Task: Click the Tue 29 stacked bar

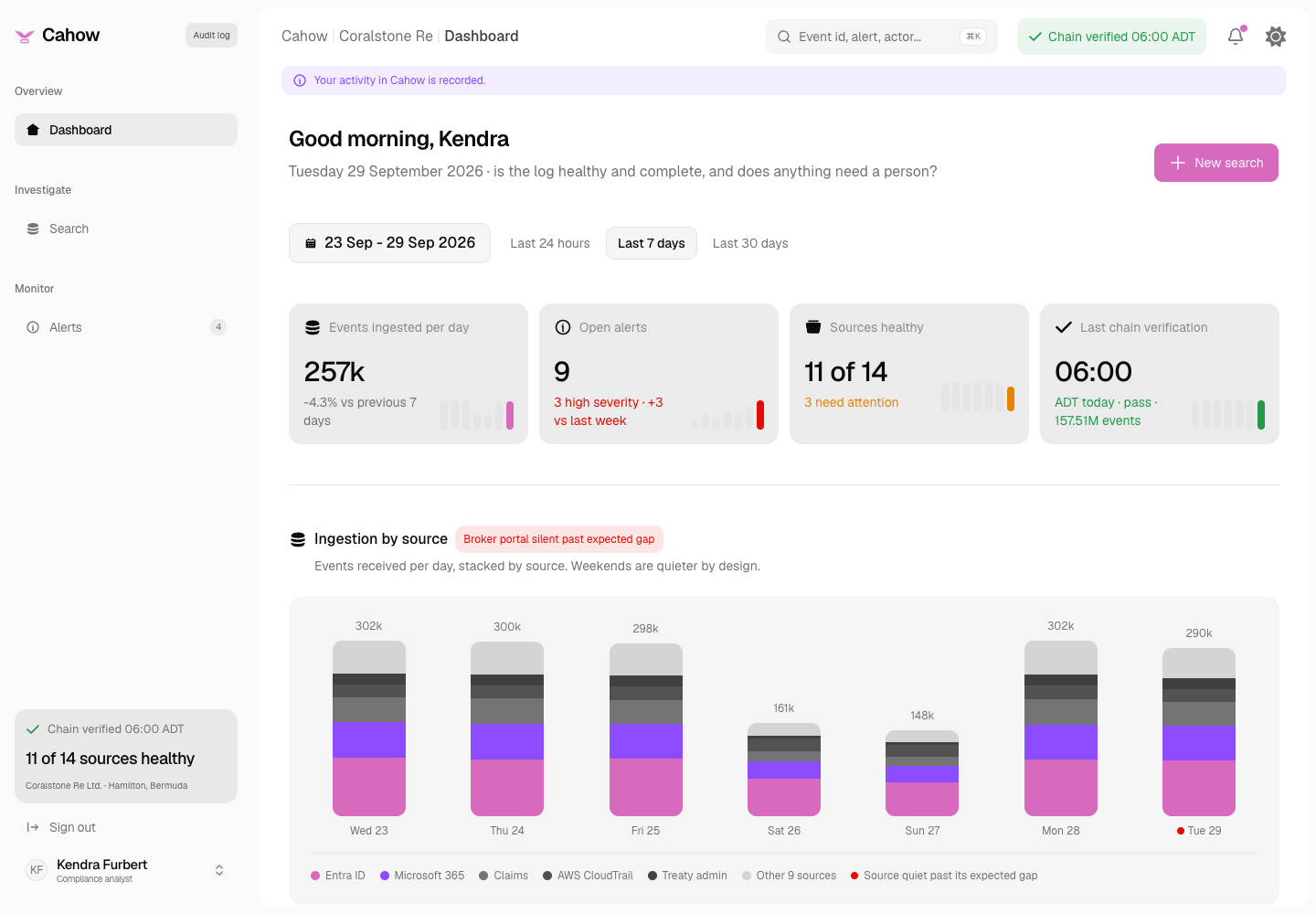Action: pos(1199,732)
